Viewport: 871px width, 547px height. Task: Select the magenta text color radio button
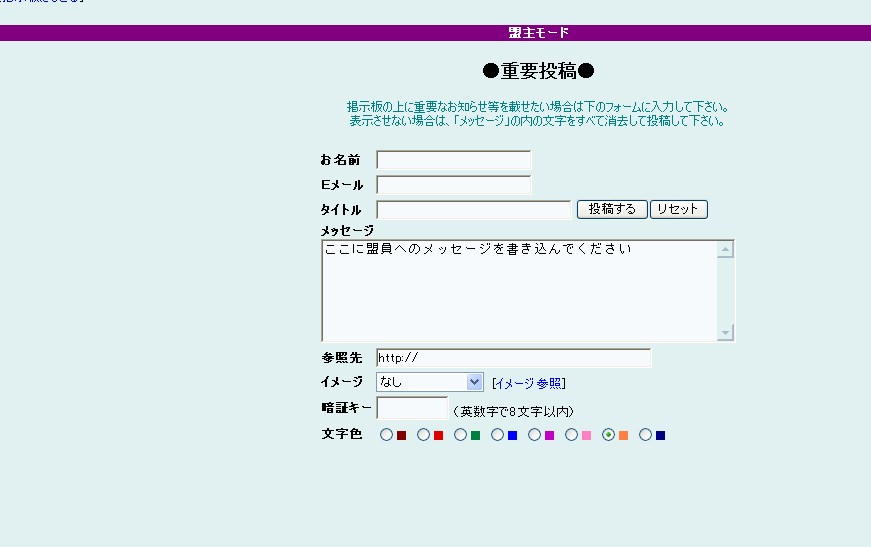[x=534, y=435]
